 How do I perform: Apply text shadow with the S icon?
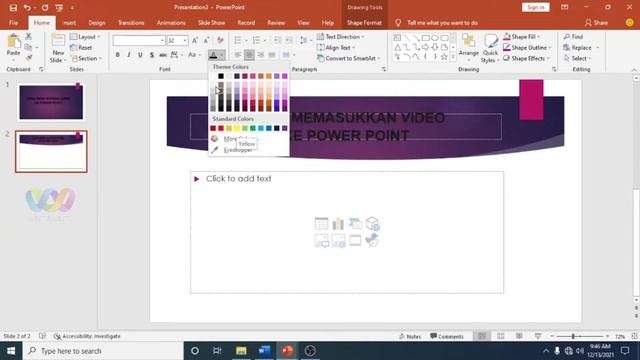pos(151,55)
